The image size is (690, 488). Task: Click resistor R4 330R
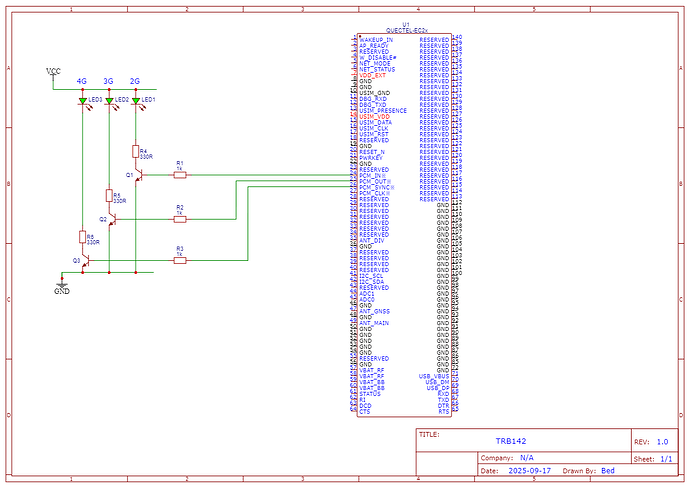click(135, 151)
